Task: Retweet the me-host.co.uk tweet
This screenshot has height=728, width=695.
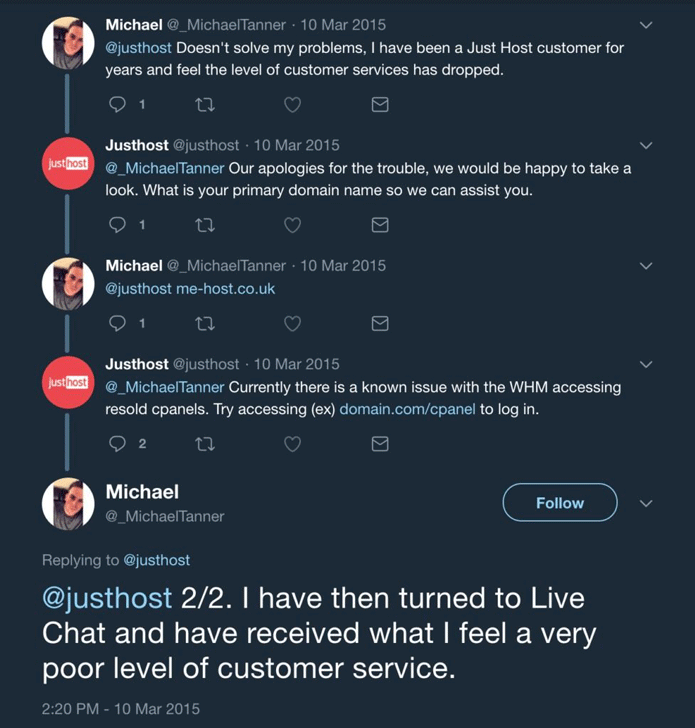Action: coord(204,323)
